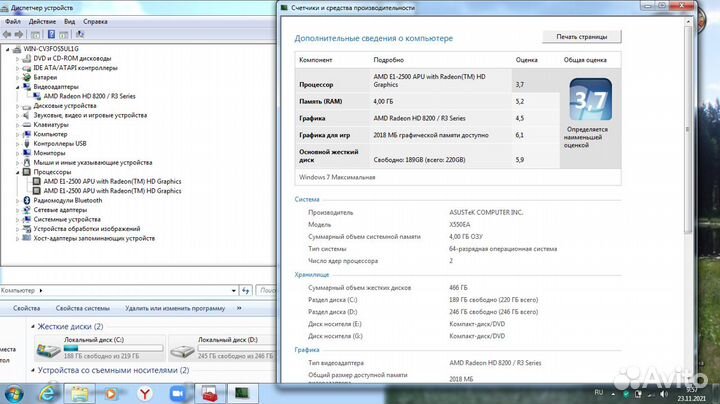This screenshot has width=720, height=404.
Task: Open the Файл menu in Device Manager
Action: pos(13,22)
